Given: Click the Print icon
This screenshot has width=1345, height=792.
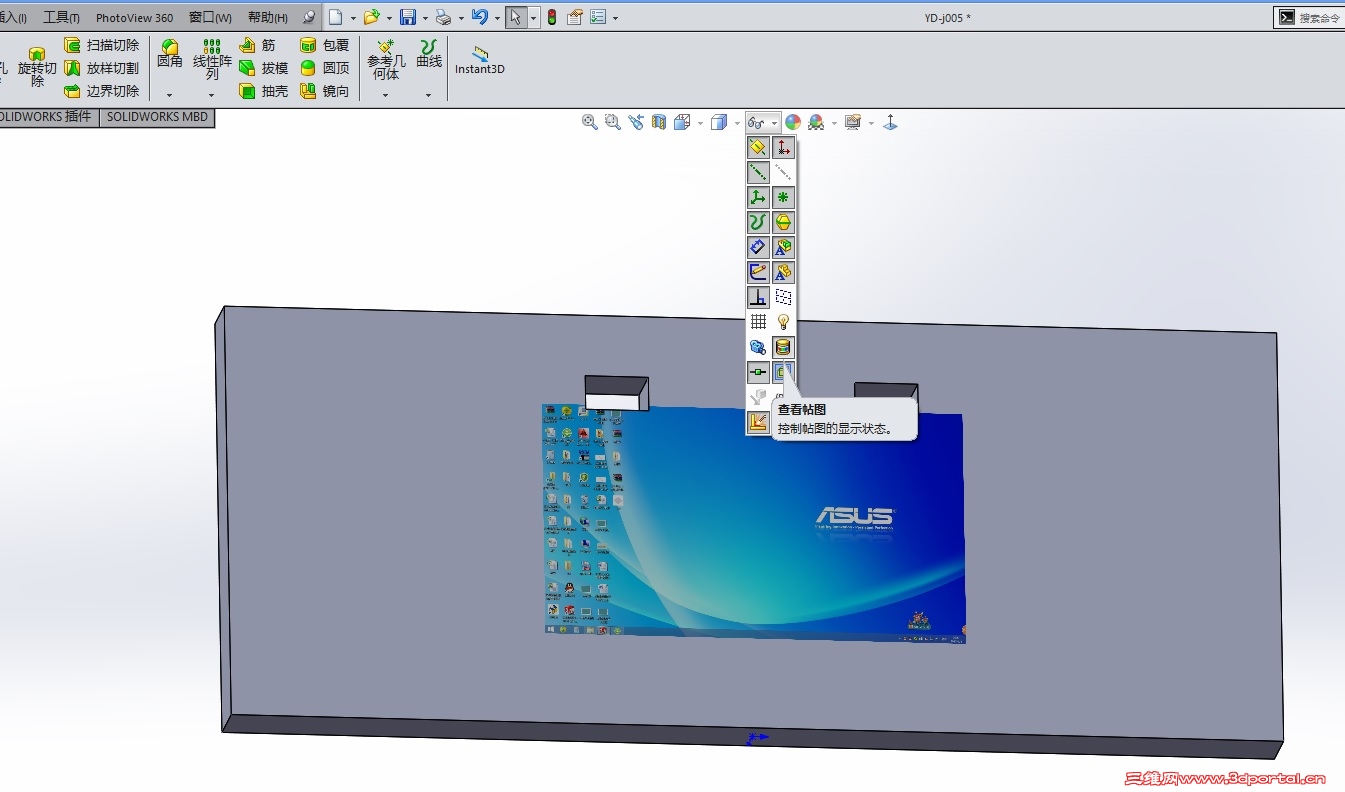Looking at the screenshot, I should click(443, 17).
